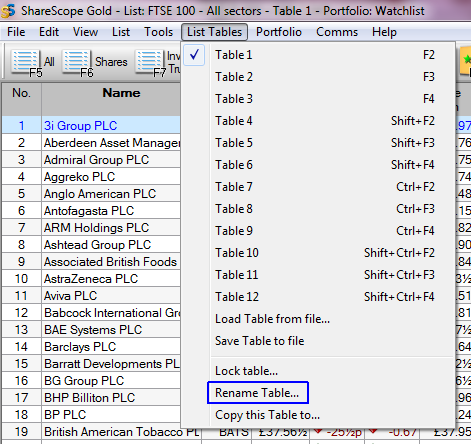Select checked Table 1 menu entry
This screenshot has height=444, width=471.
click(318, 55)
